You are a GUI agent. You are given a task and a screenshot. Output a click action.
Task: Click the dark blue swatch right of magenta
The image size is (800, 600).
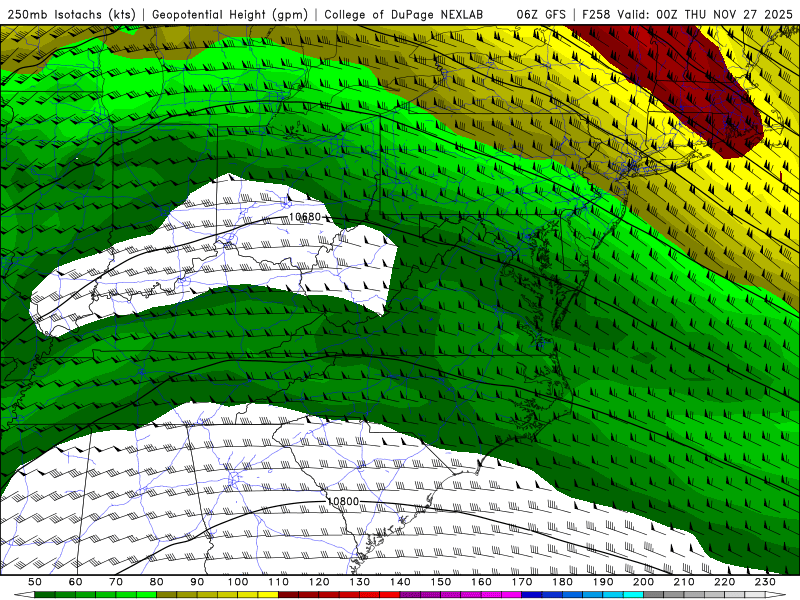pos(531,595)
